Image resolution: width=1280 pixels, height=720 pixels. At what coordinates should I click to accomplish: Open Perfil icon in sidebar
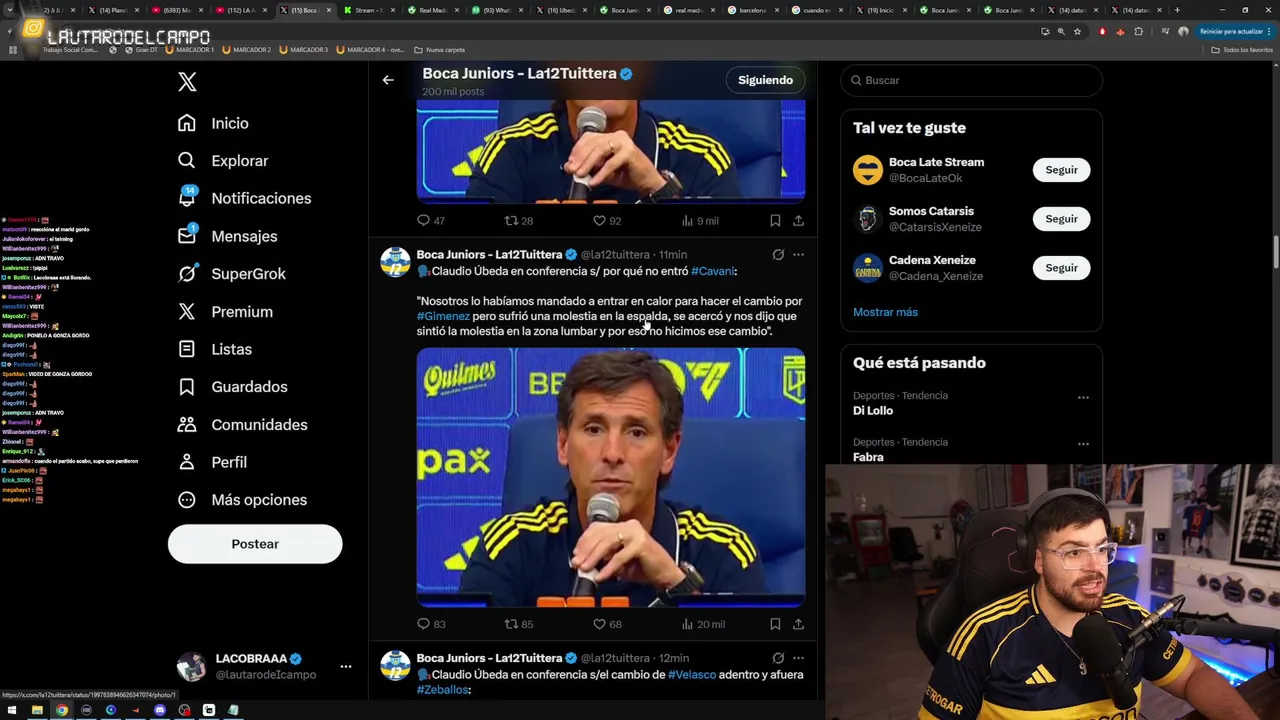pyautogui.click(x=187, y=462)
